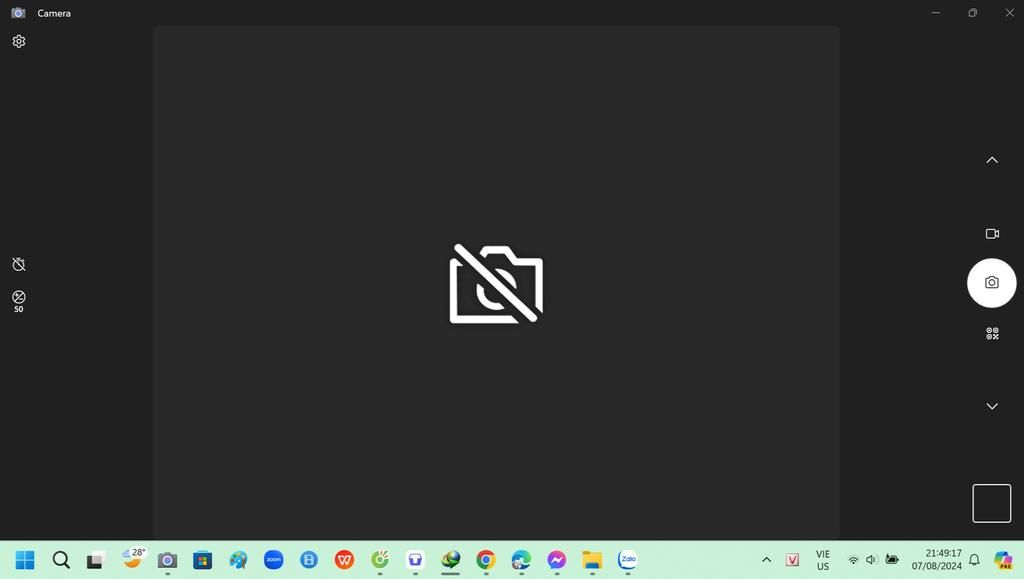Screen dimensions: 1024x579
Task: Open Zoom from the taskbar
Action: (x=274, y=560)
